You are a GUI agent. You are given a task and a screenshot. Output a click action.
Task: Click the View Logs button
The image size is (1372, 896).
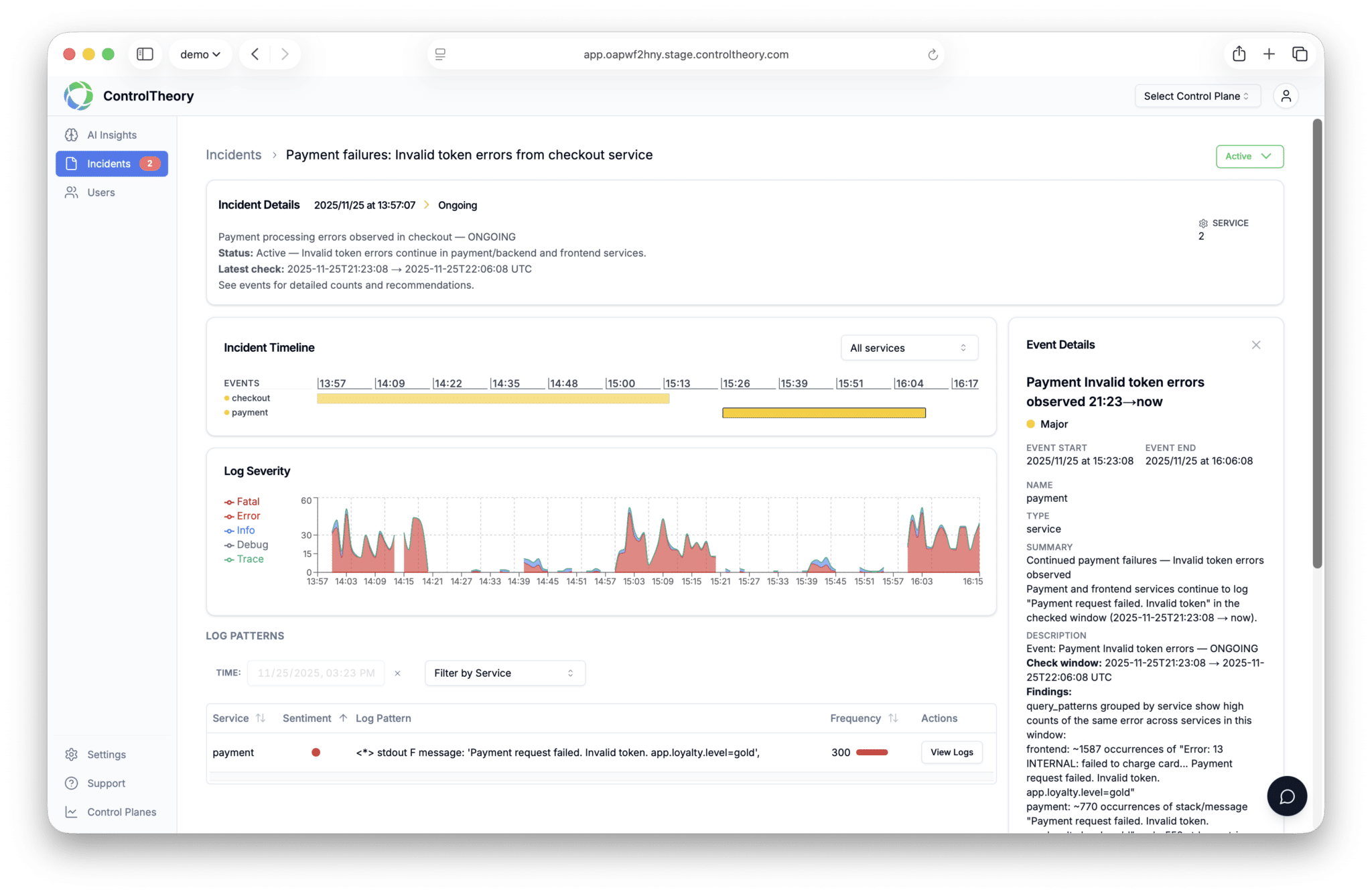(951, 753)
